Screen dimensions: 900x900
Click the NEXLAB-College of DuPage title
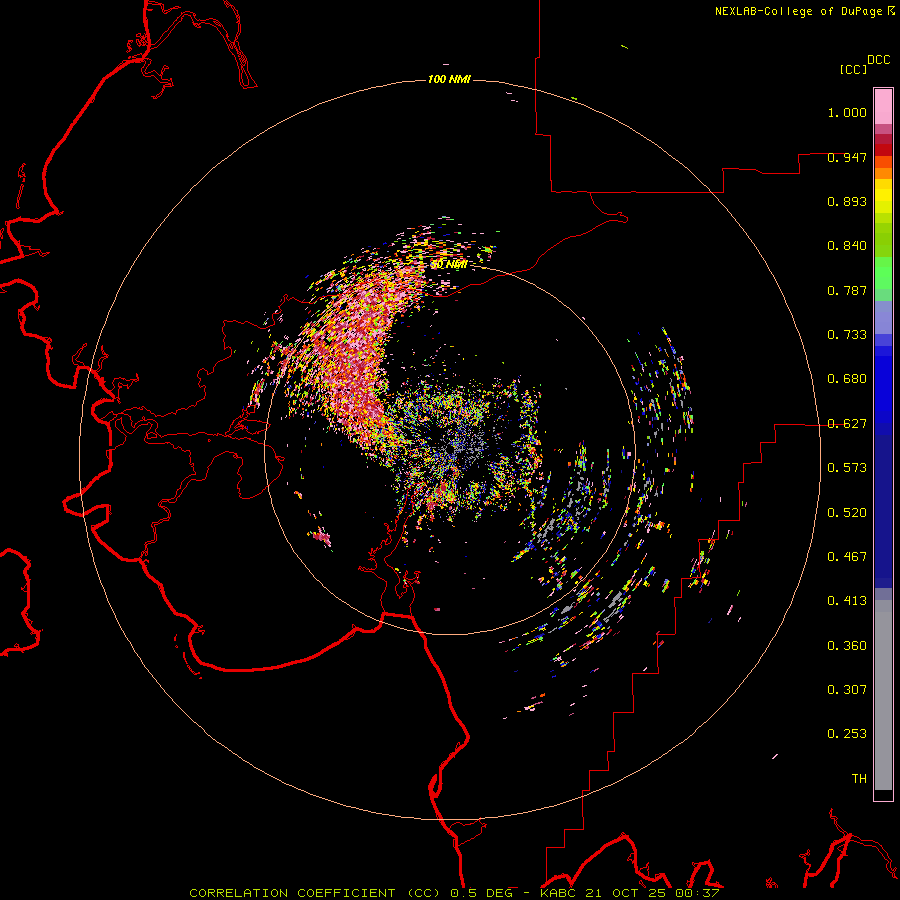click(798, 11)
